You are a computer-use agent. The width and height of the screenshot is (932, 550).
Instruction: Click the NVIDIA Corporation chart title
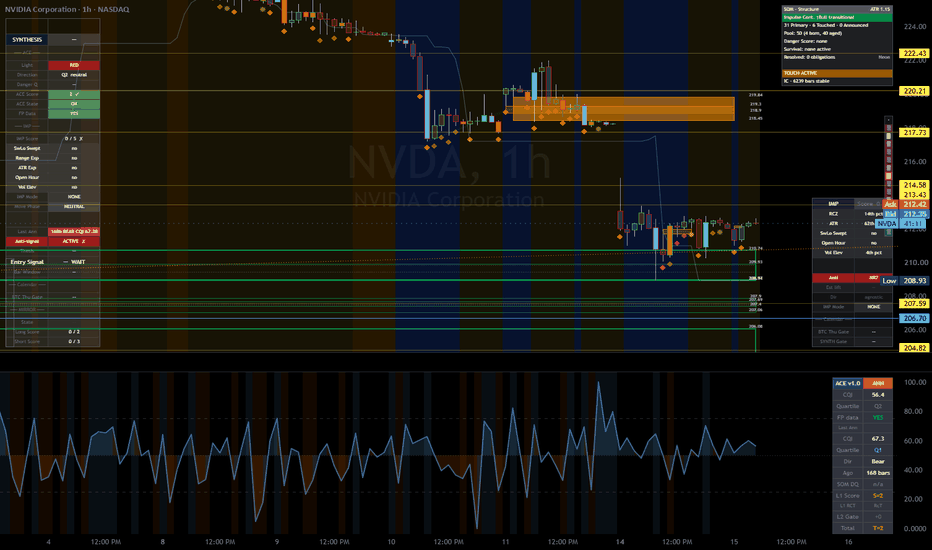[67, 9]
